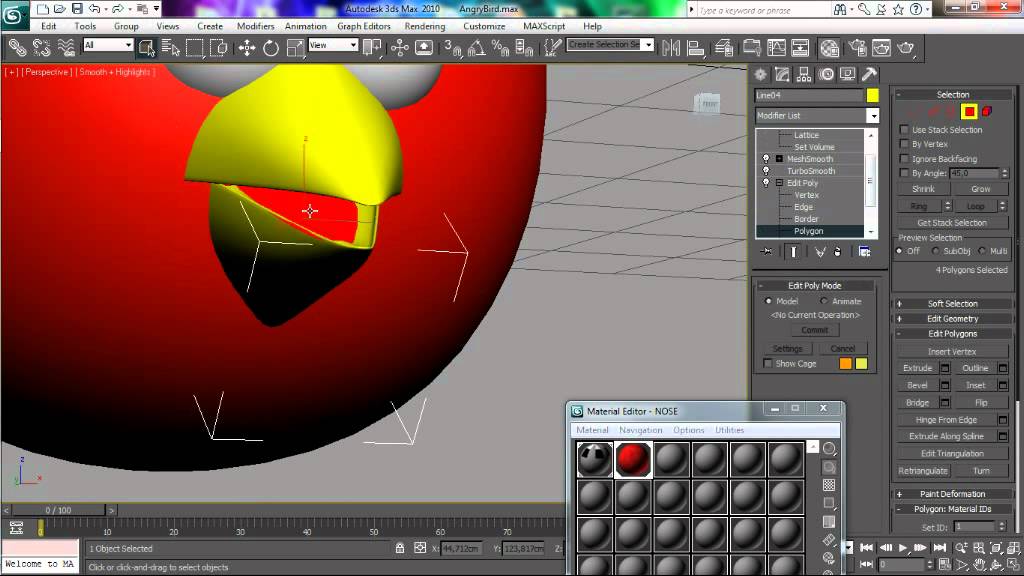Viewport: 1024px width, 576px height.
Task: Click the Align tool icon
Action: (x=696, y=48)
